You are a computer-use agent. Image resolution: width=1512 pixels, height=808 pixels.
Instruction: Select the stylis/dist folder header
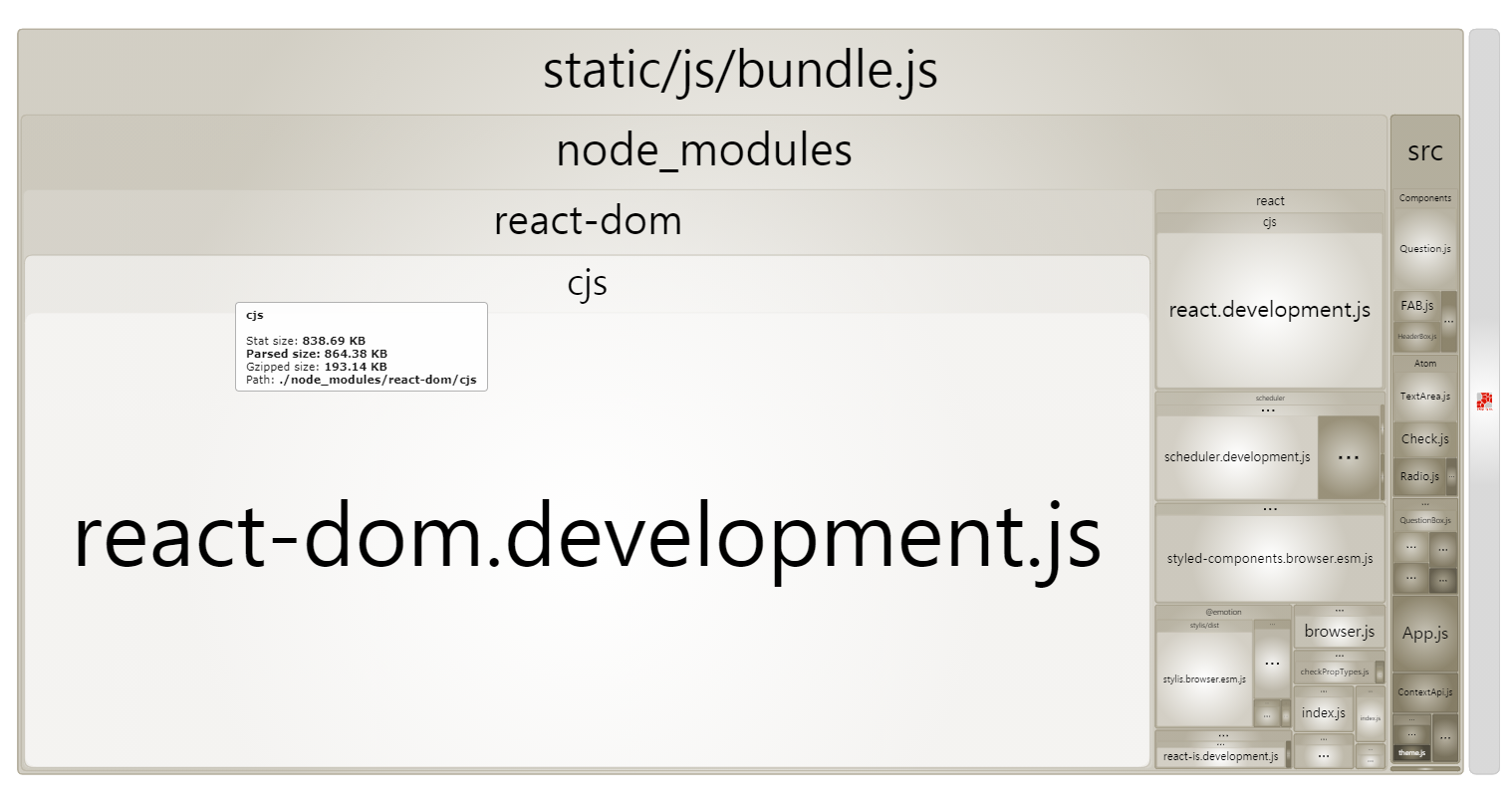1204,626
